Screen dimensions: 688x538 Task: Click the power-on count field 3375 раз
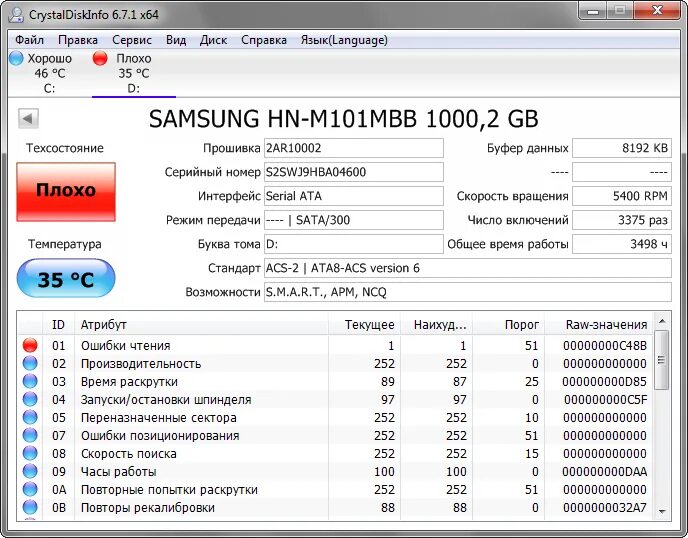pos(622,220)
